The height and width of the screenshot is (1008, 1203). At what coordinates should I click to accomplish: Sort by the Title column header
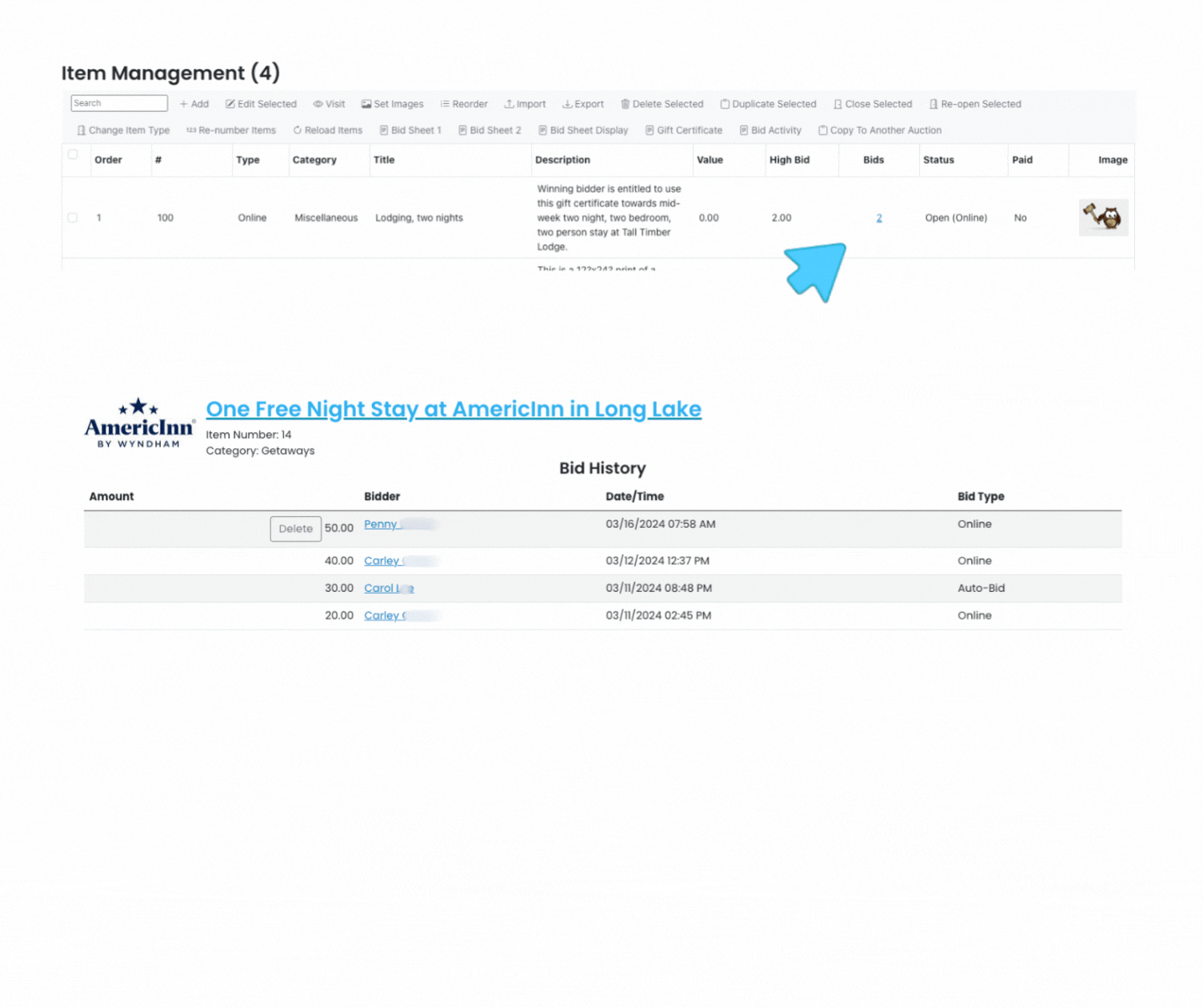(384, 160)
